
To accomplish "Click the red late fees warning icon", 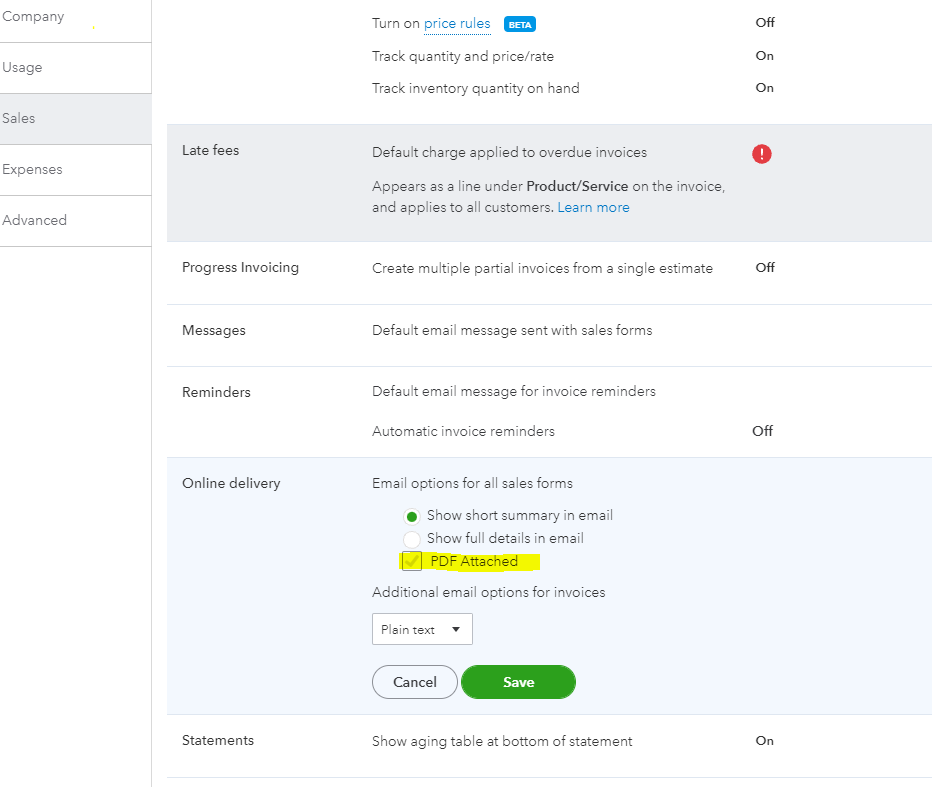I will tap(762, 154).
